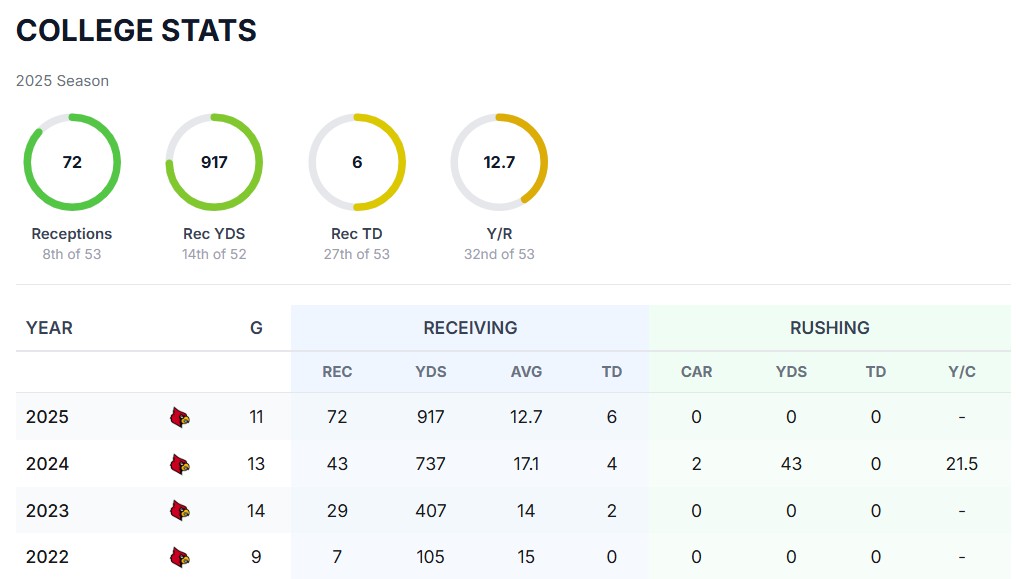Screen dimensions: 1016x579
Task: Click the CAR column header under Rushing
Action: tap(696, 371)
